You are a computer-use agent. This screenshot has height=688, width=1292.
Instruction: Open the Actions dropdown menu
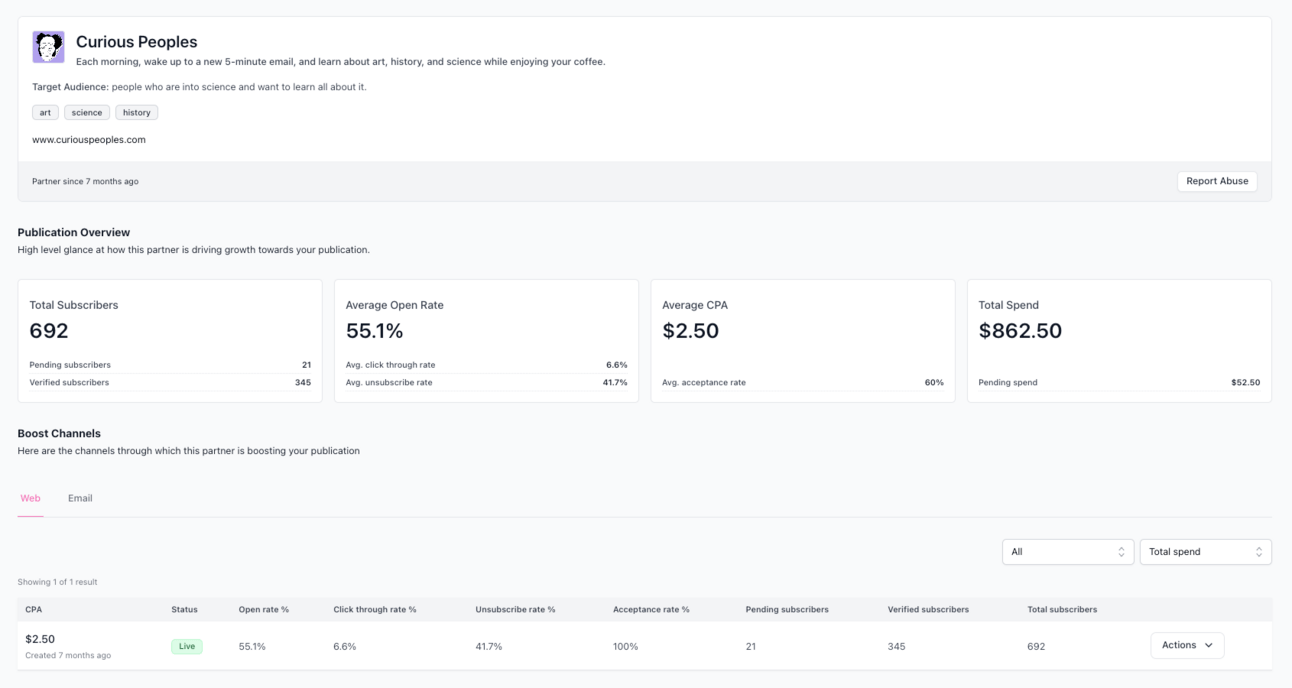(1187, 645)
